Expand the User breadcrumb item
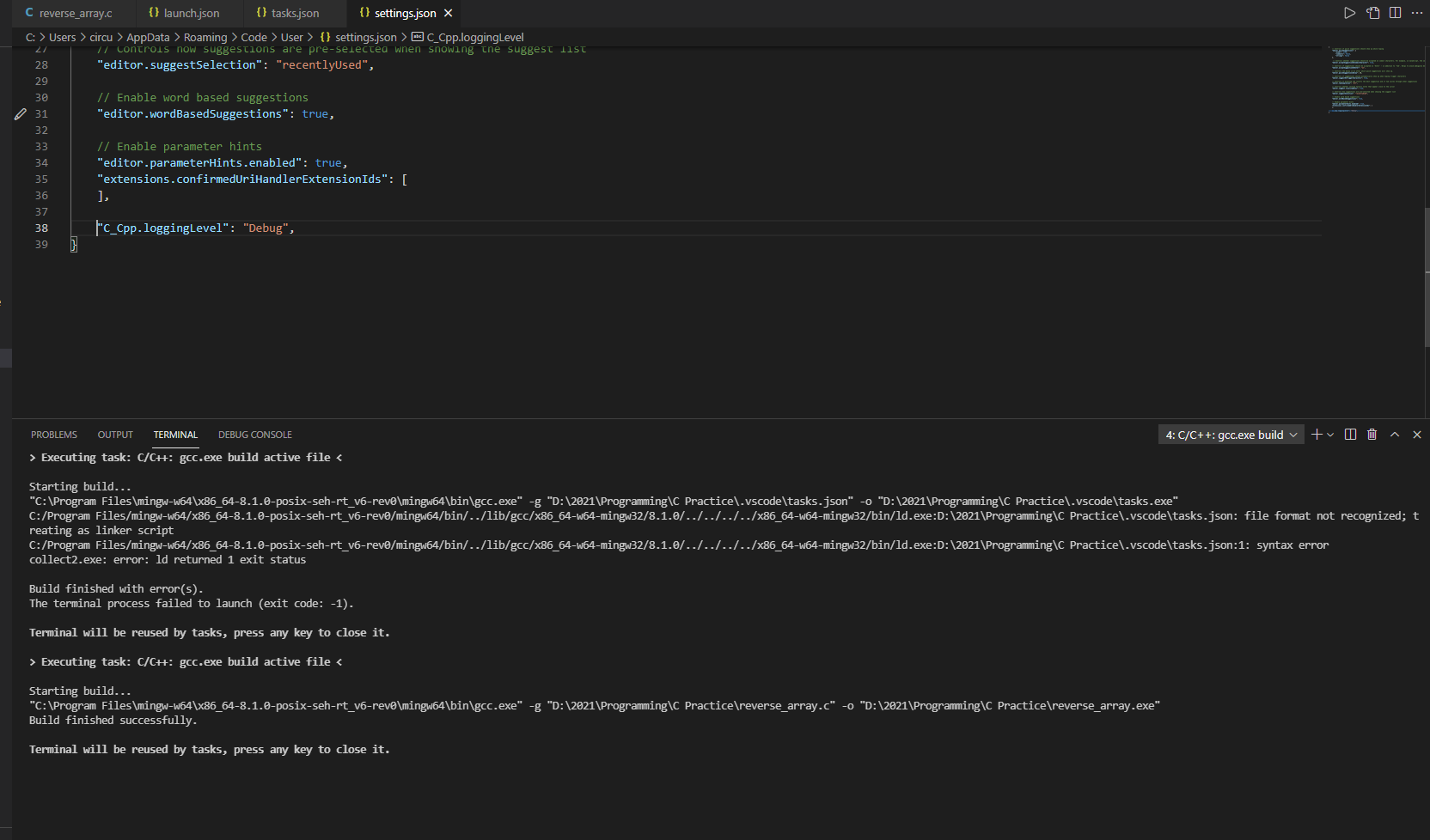1430x840 pixels. point(291,37)
